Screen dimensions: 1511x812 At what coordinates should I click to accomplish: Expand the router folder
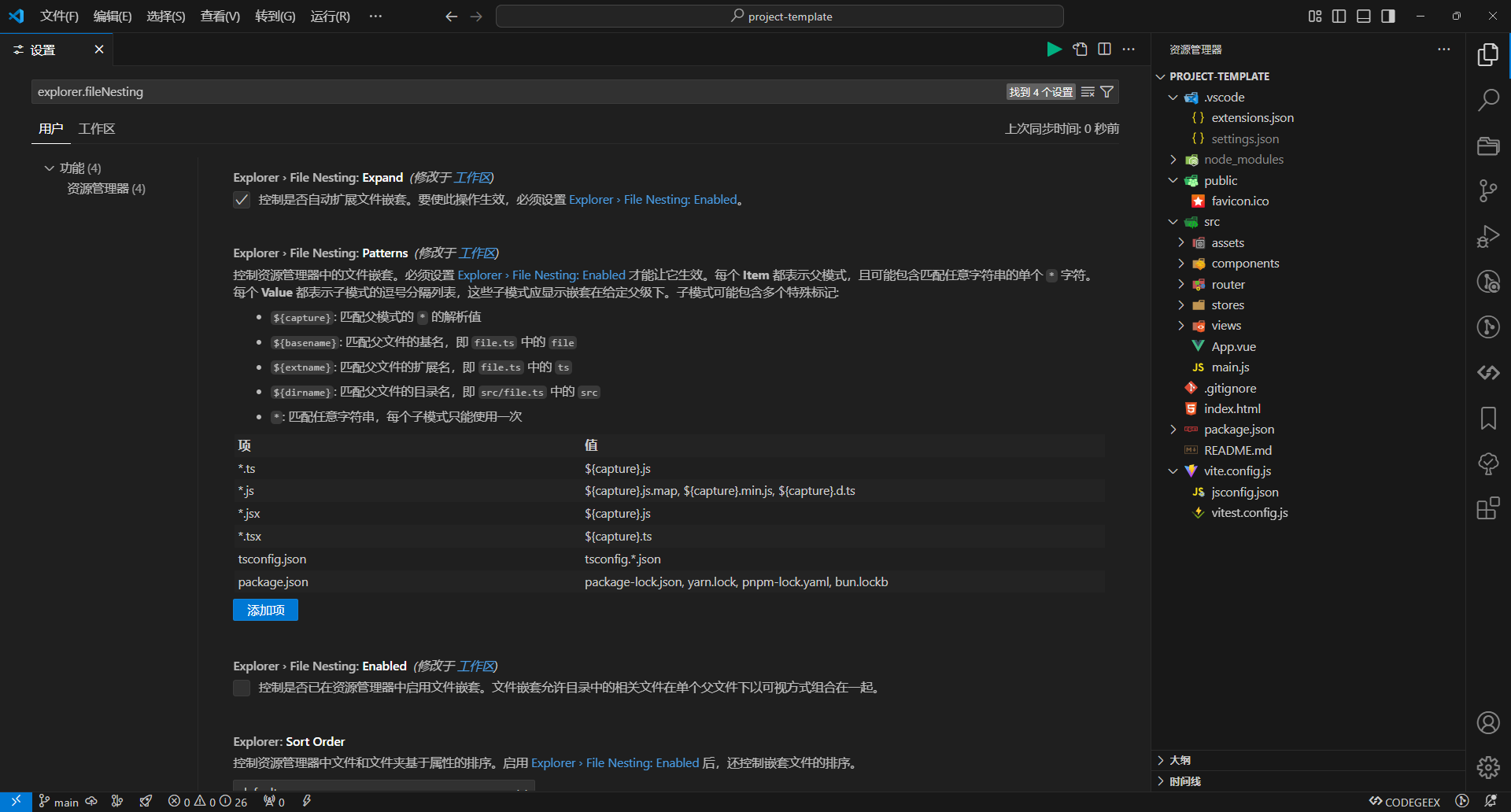1180,285
